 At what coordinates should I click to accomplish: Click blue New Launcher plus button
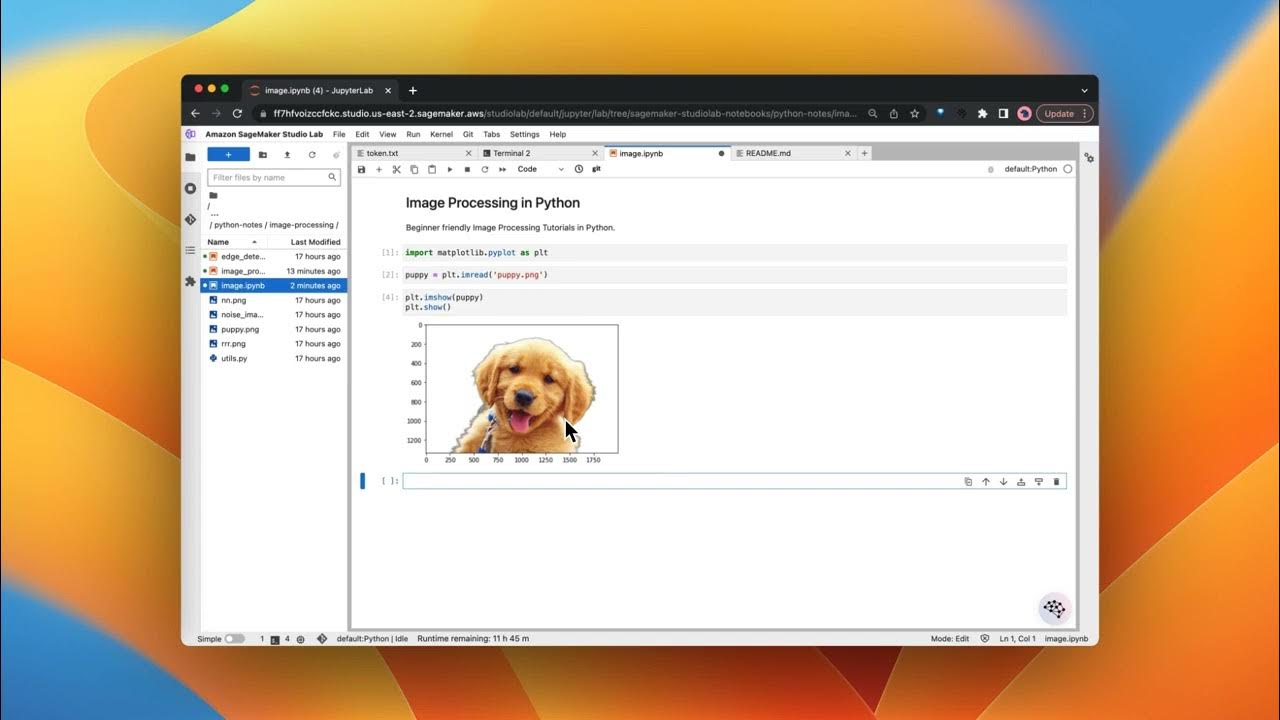pos(228,155)
